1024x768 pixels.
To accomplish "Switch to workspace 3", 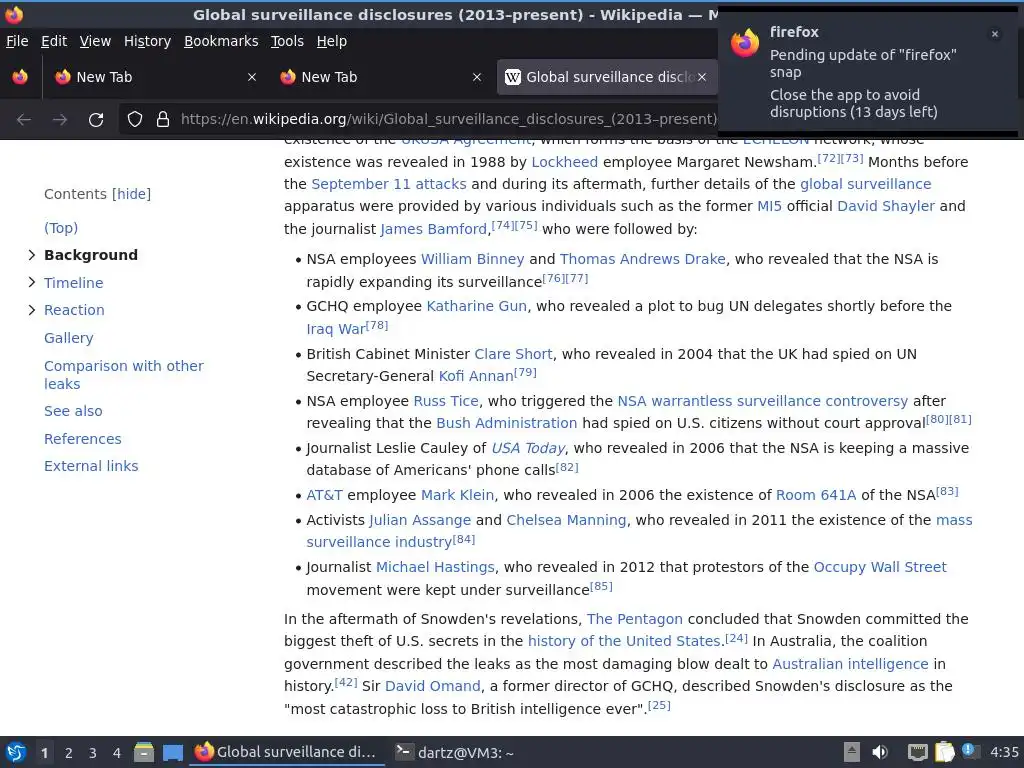I will 93,753.
